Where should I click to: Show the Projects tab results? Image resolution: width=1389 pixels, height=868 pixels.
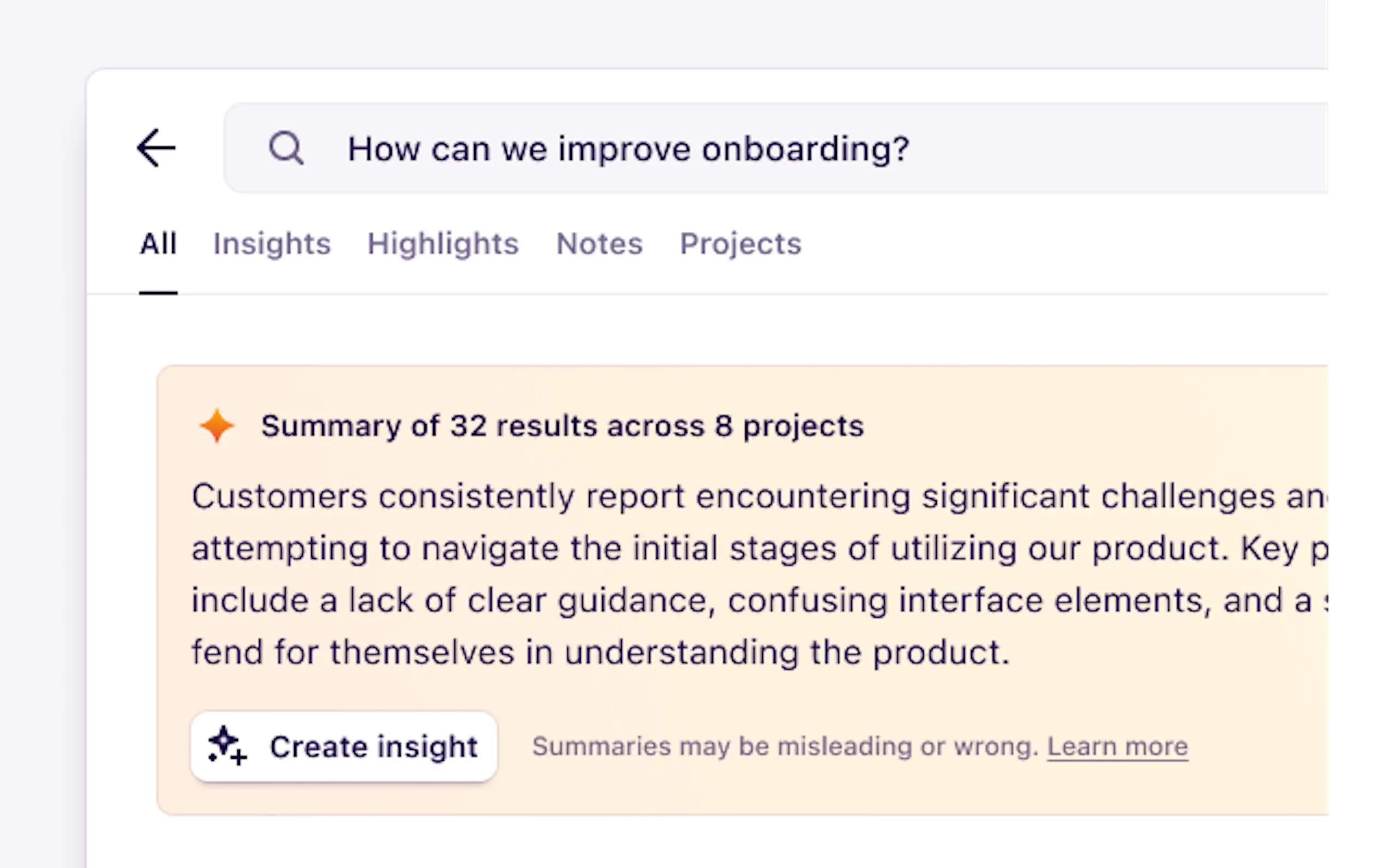point(740,243)
